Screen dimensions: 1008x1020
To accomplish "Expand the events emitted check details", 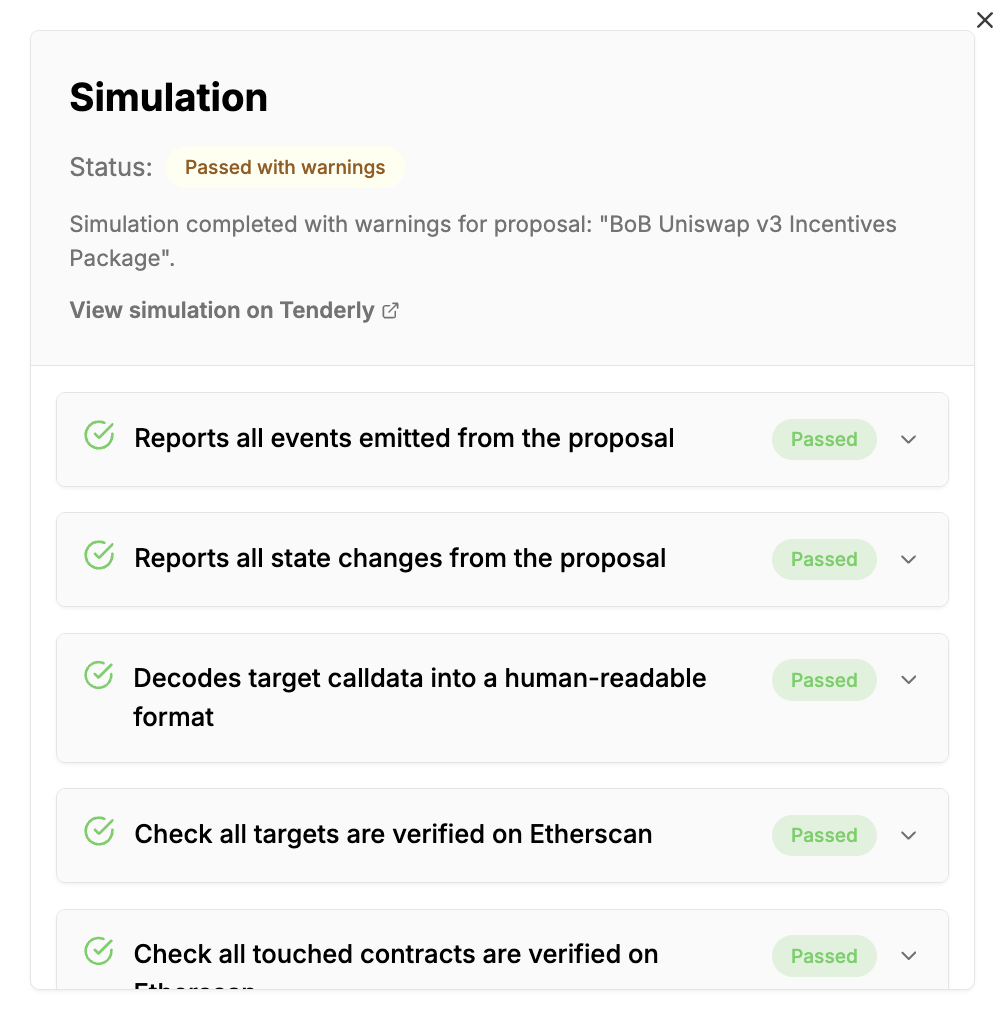I will tap(908, 439).
